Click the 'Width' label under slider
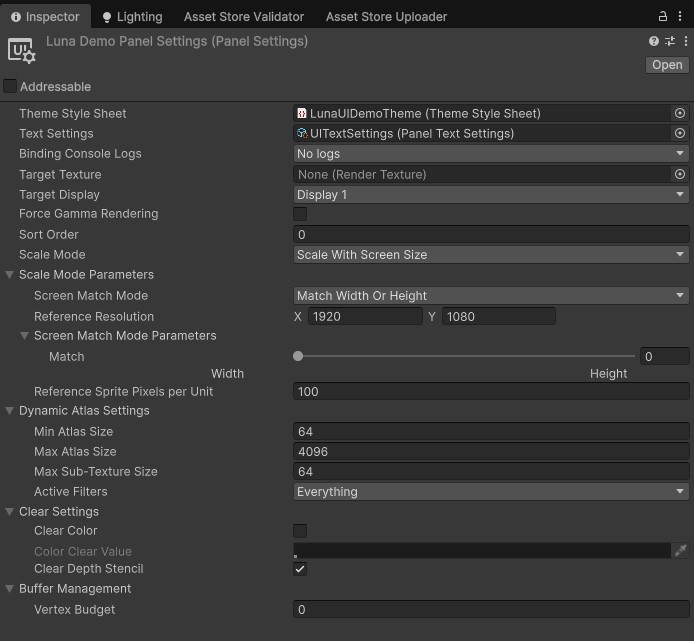Viewport: 694px width, 641px height. point(227,374)
